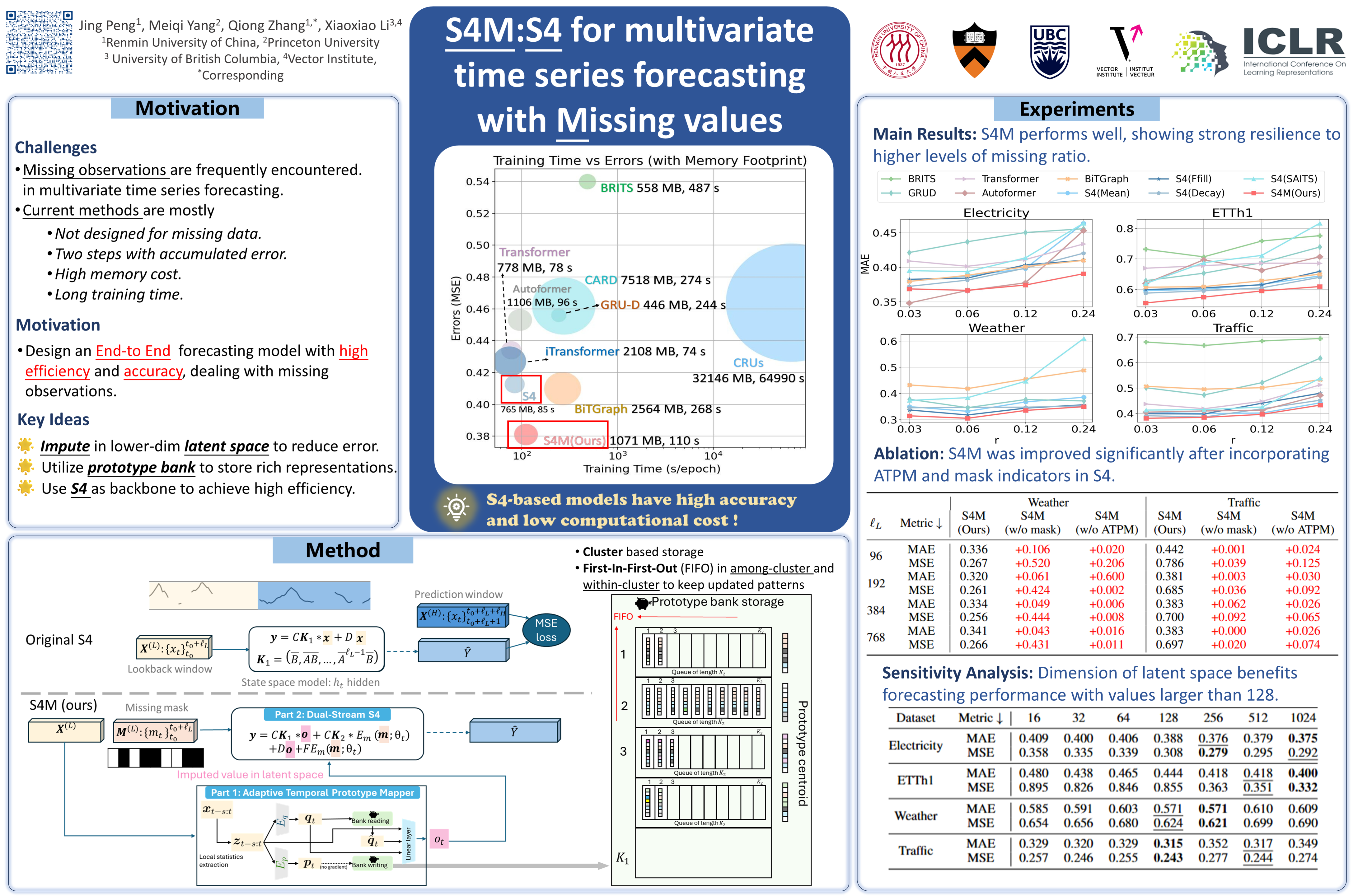Click the Method section header
Screen dimensions: 1358x896
pos(342,550)
